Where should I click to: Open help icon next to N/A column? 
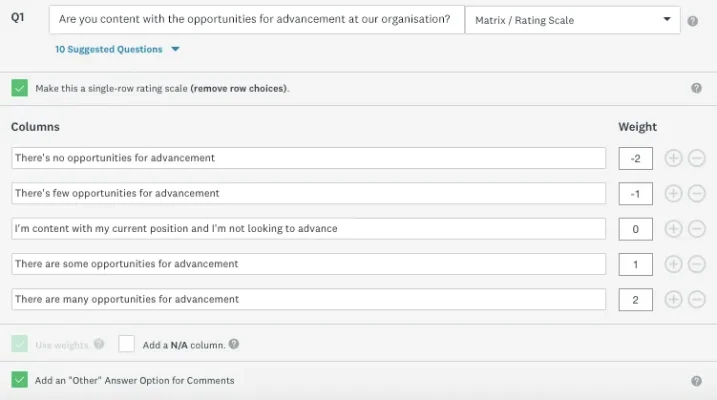(x=234, y=344)
